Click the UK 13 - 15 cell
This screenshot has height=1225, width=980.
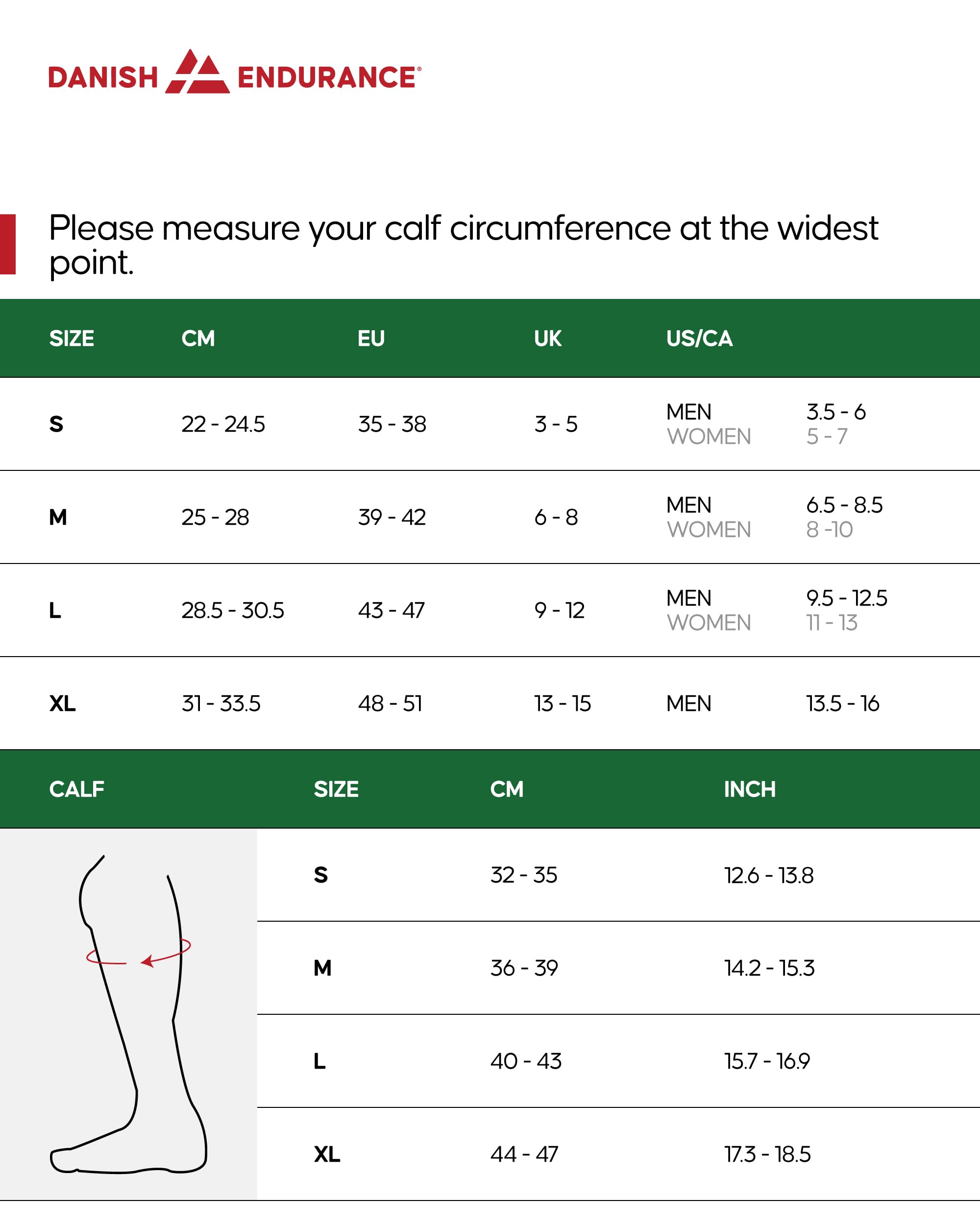(563, 704)
